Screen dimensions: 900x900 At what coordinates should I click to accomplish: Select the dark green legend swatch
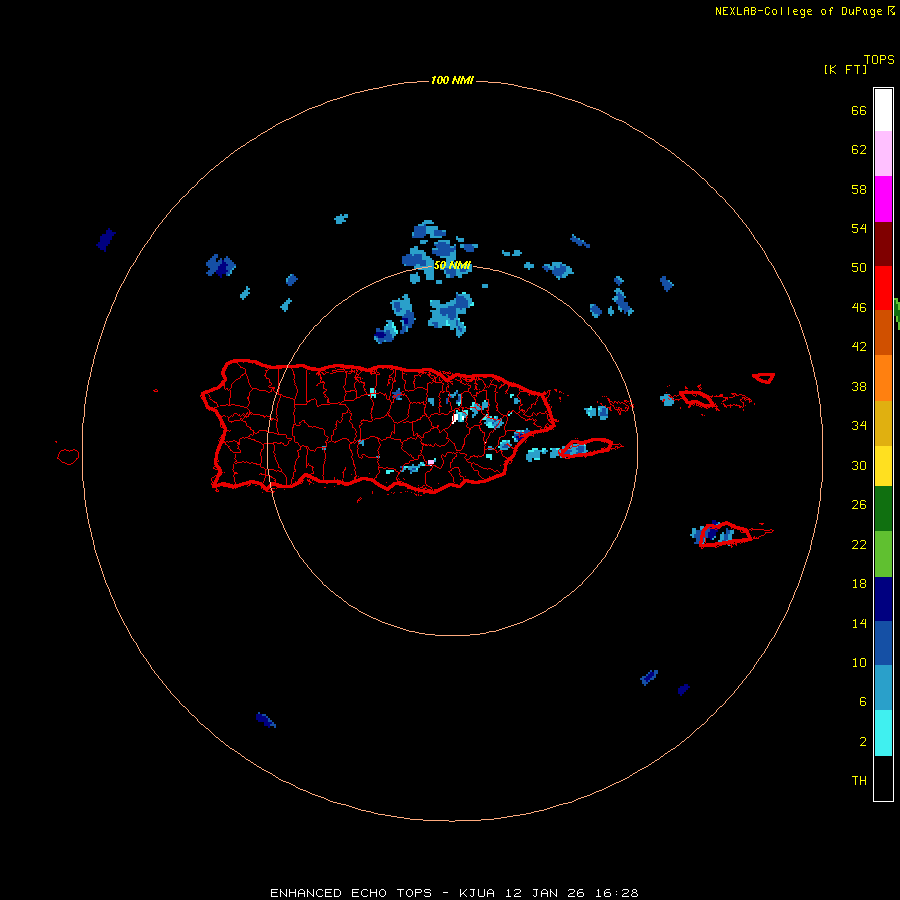point(883,509)
